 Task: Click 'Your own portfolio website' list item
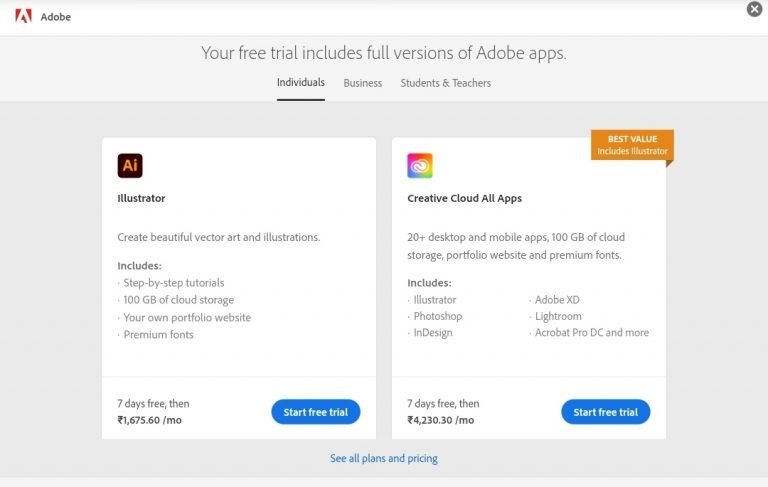click(187, 317)
